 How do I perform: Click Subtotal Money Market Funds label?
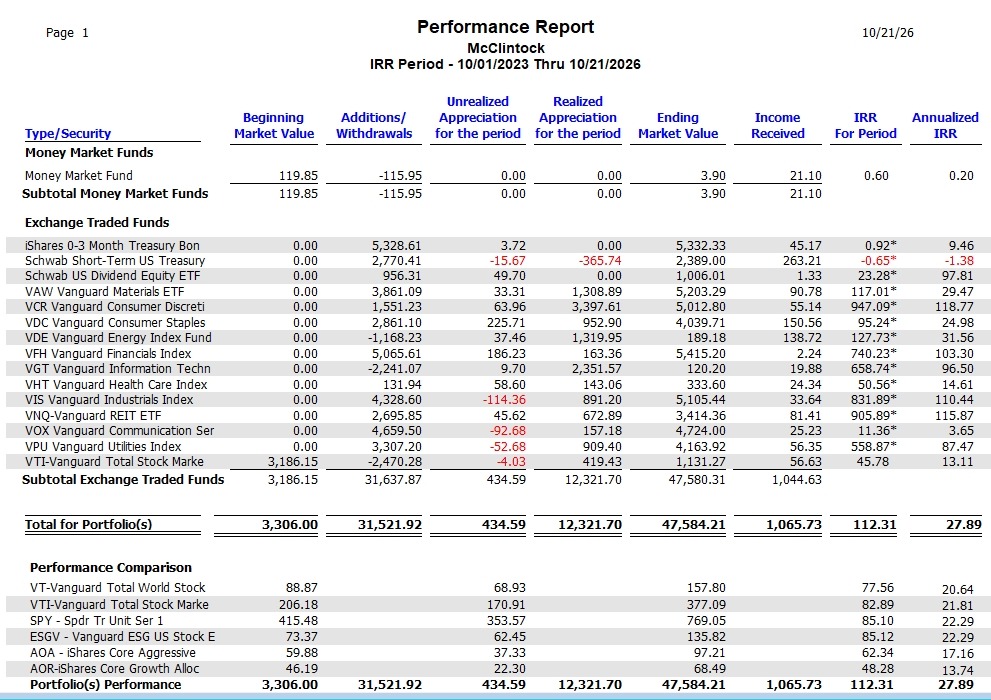pos(115,193)
